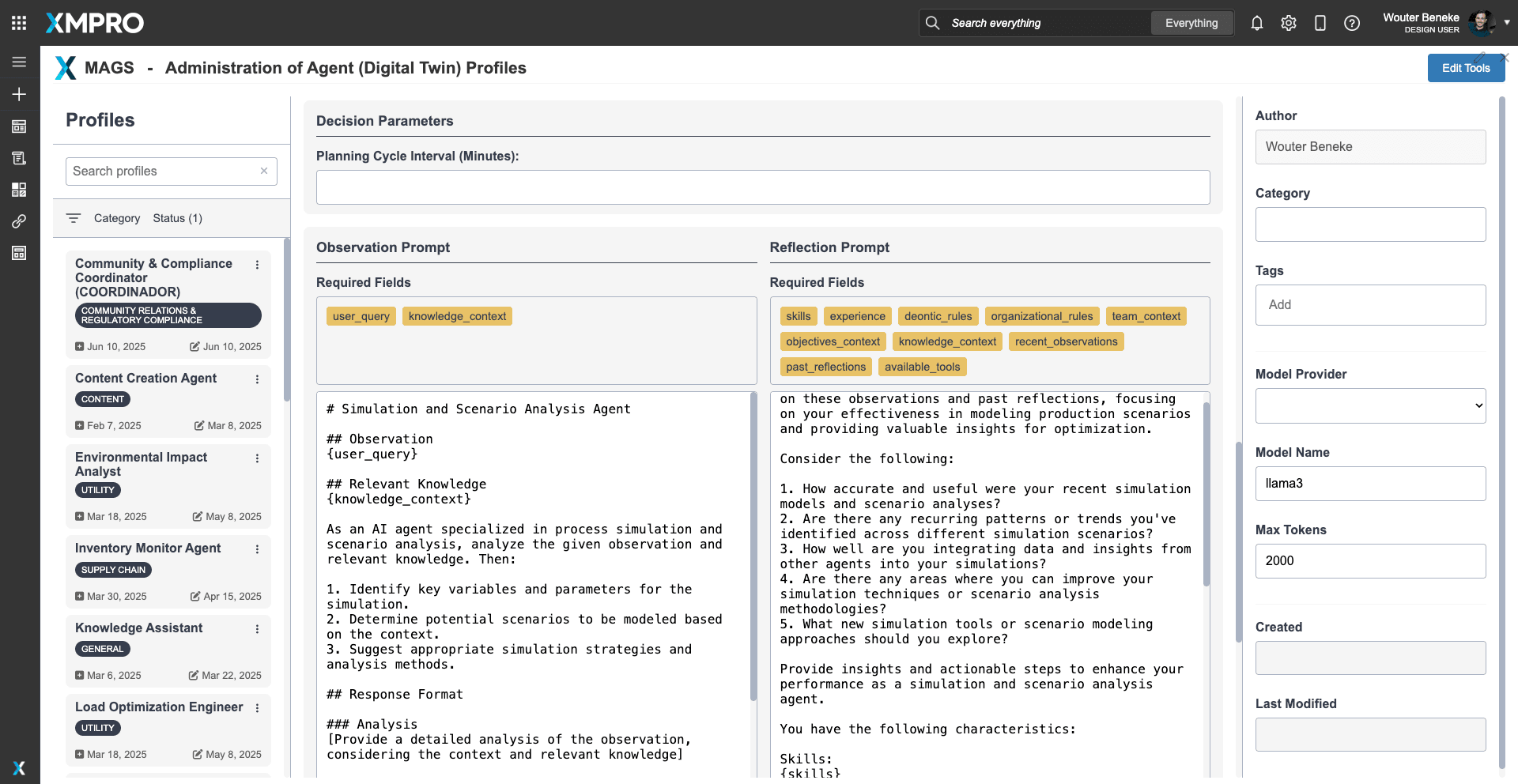Select the Knowledge Assistant profile
The width and height of the screenshot is (1518, 784).
pos(139,628)
